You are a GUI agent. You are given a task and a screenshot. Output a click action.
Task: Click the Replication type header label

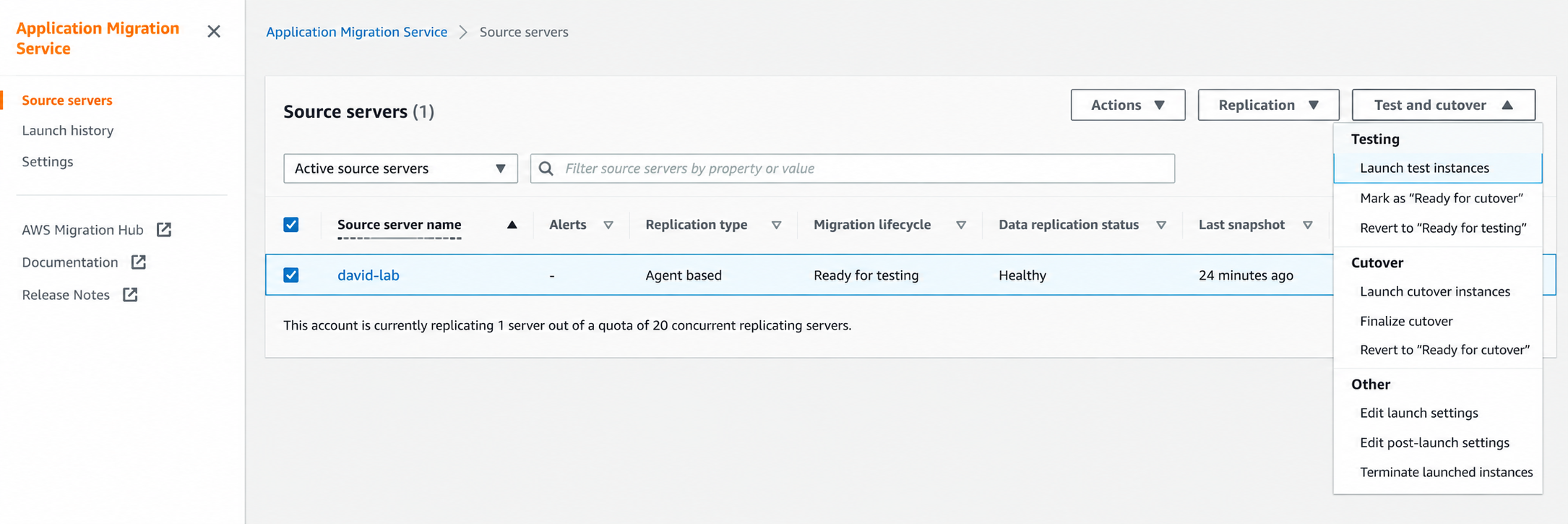pyautogui.click(x=697, y=225)
